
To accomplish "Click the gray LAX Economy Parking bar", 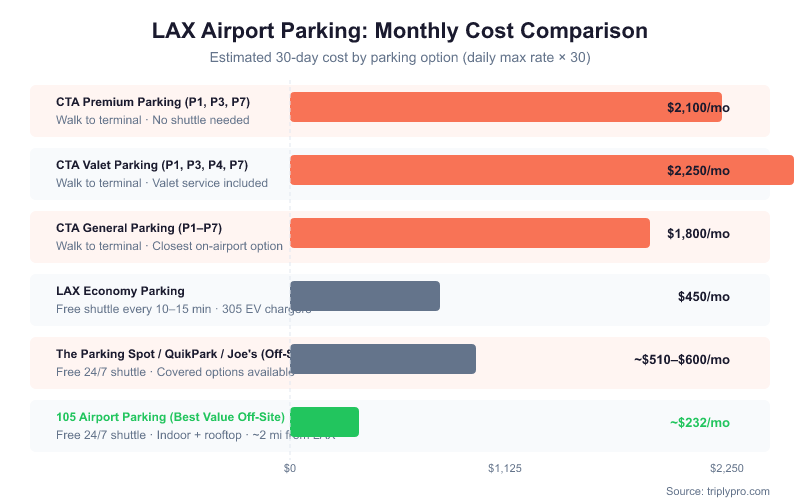I will [x=365, y=296].
